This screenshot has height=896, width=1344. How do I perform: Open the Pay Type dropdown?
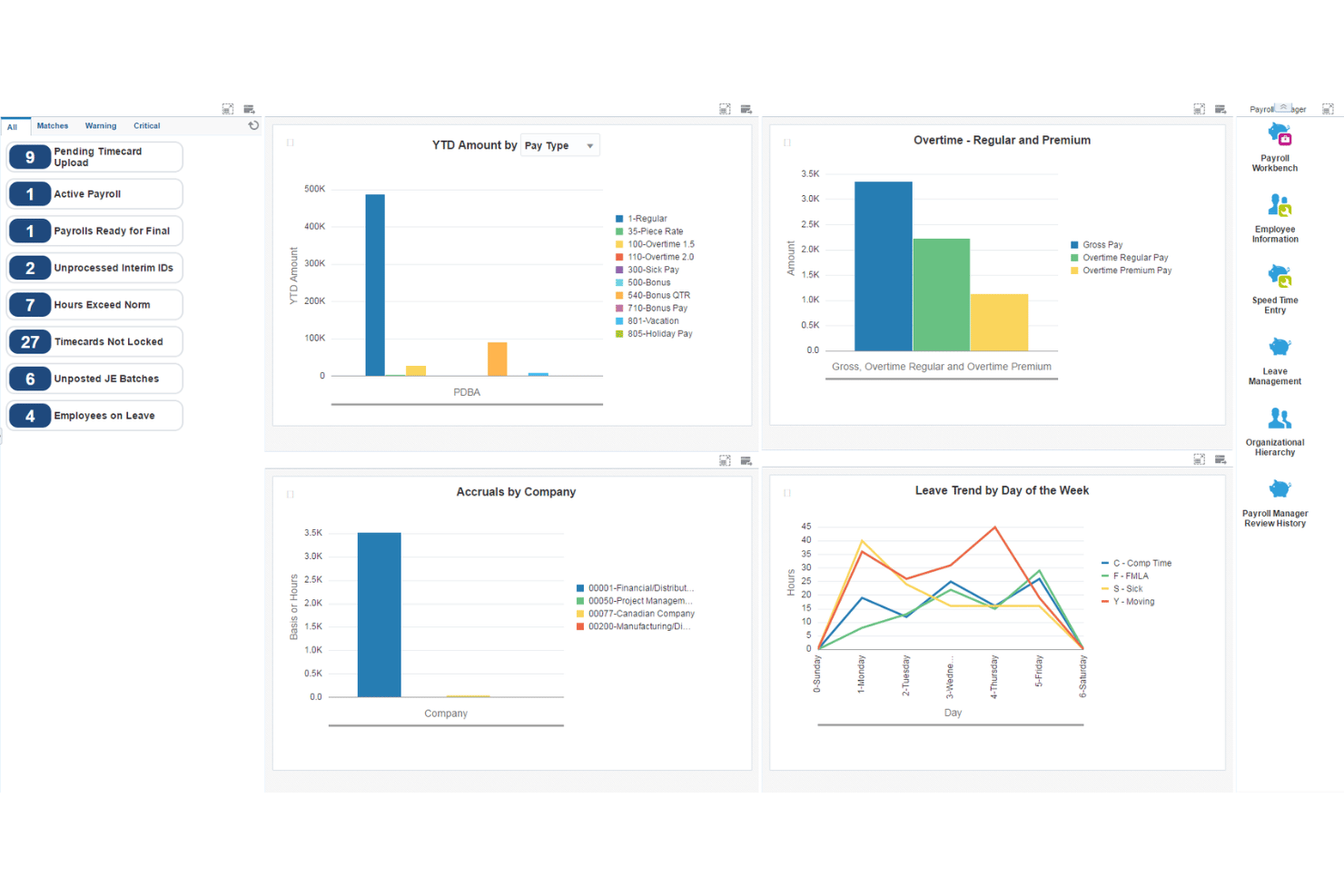click(560, 145)
